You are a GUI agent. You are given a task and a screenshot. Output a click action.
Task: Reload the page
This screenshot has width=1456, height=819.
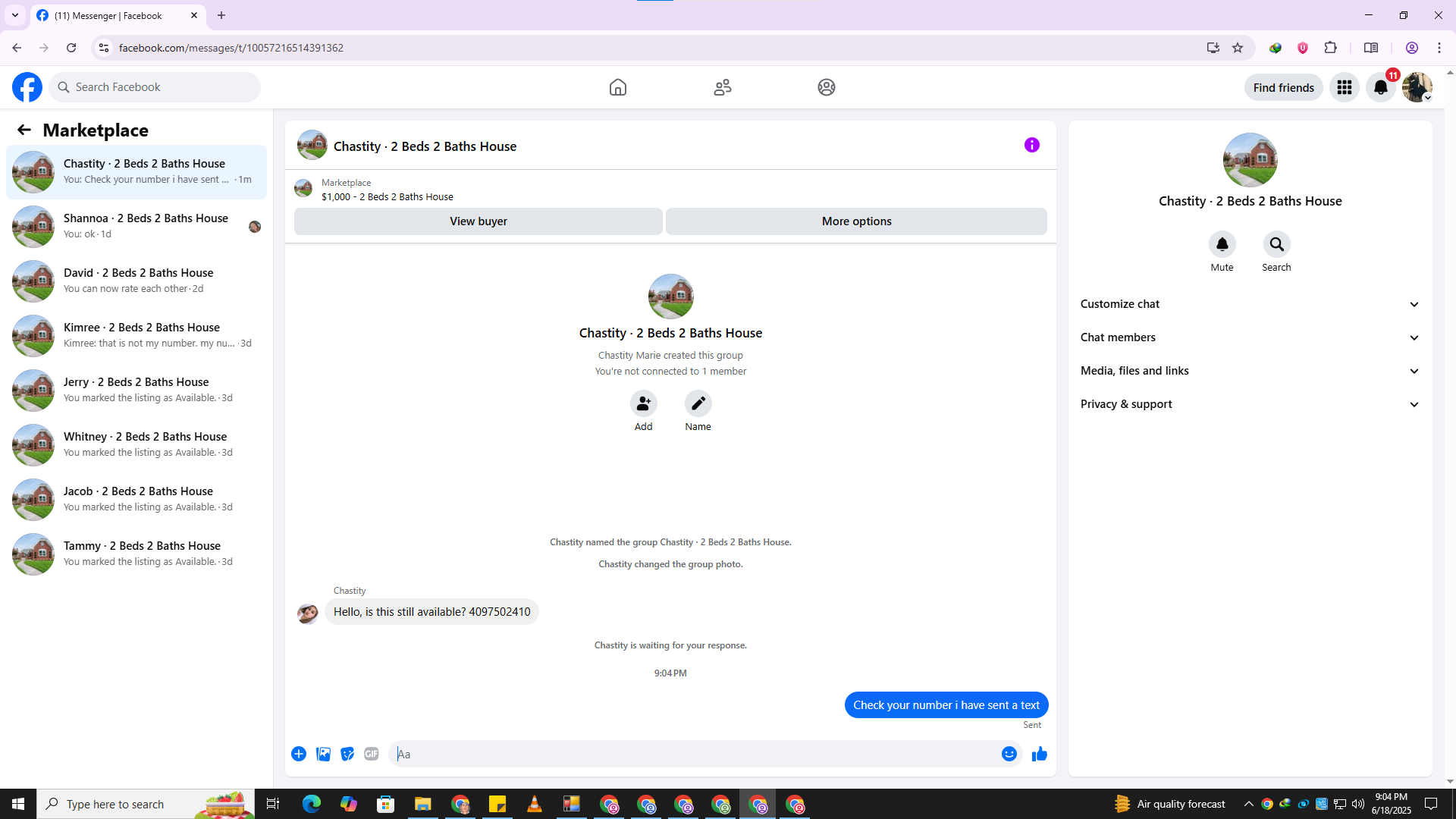71,48
